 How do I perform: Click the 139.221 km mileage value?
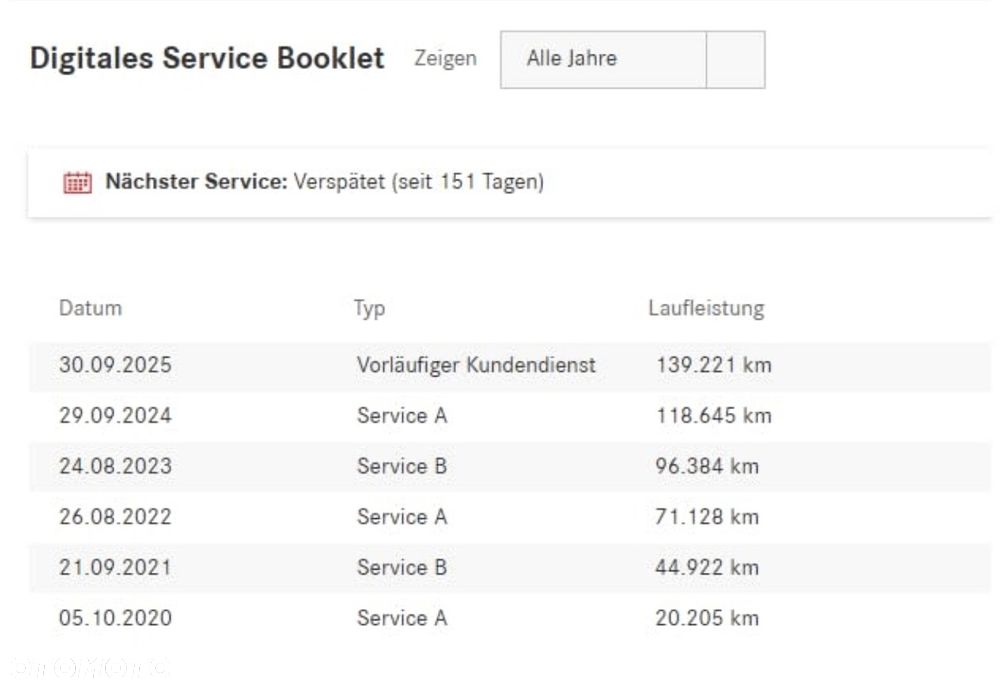point(714,365)
